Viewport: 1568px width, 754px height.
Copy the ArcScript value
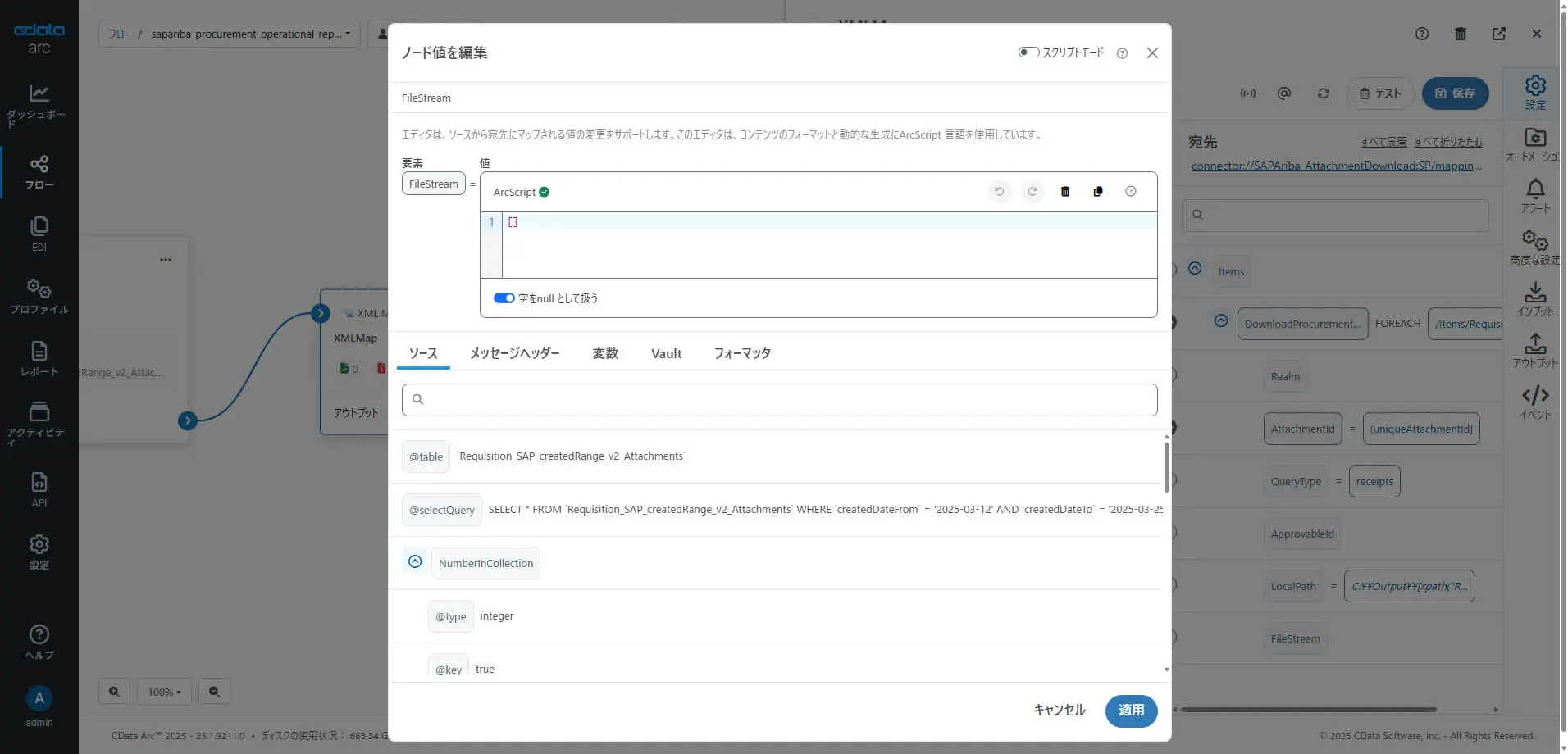pos(1098,192)
